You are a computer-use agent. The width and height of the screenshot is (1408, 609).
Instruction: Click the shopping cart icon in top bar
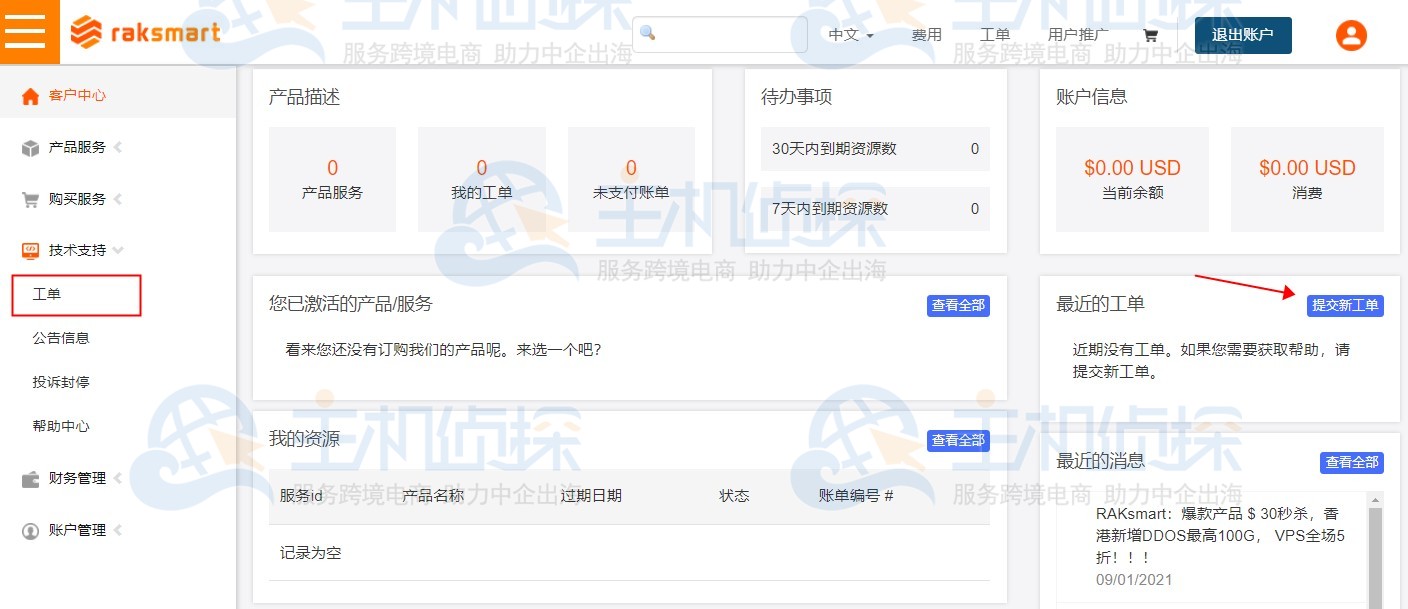(x=1150, y=33)
